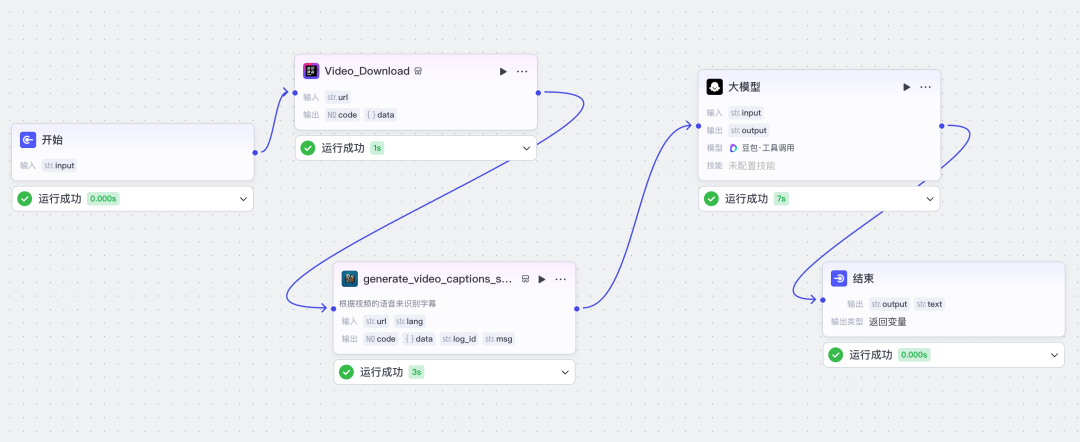
Task: Run the generate_video_captions node
Action: tap(541, 279)
